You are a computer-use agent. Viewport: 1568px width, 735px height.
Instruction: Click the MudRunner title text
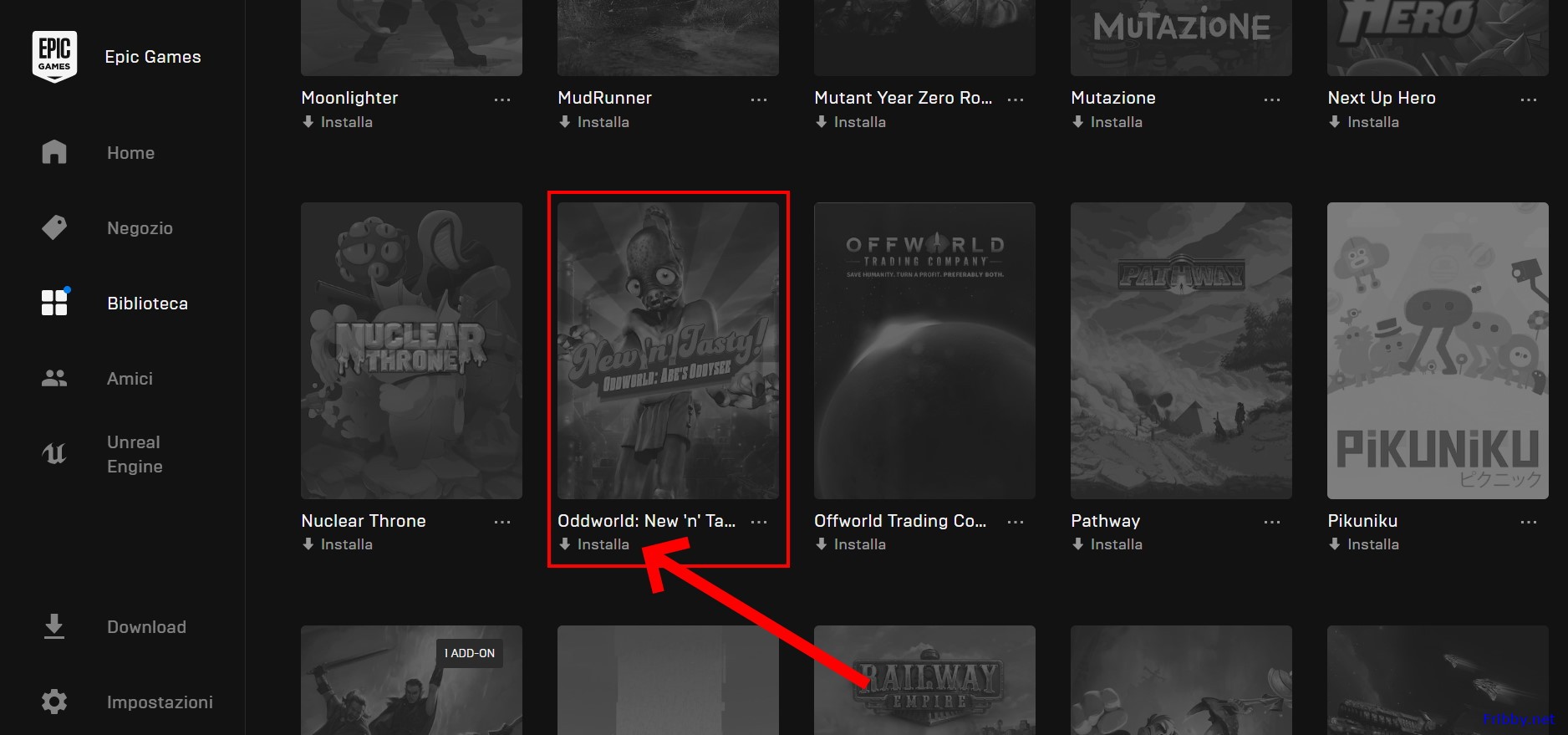(x=604, y=98)
